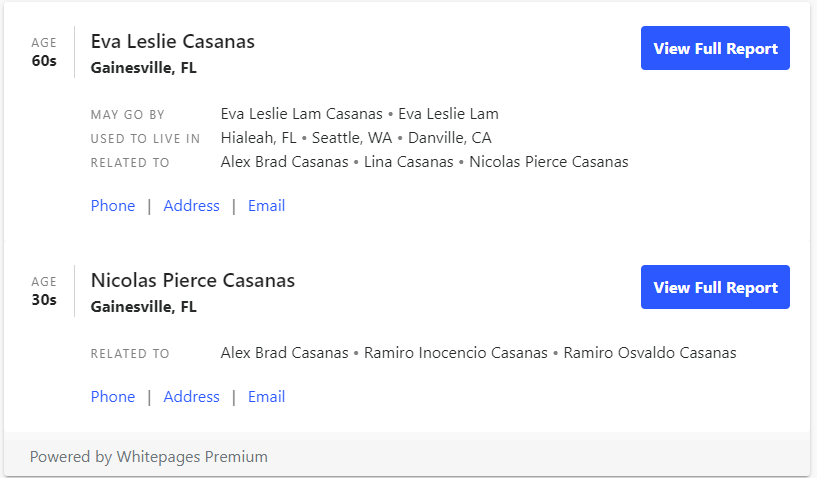
Task: Click Alex Brad Casanas in Nicolas's related list
Action: point(284,353)
